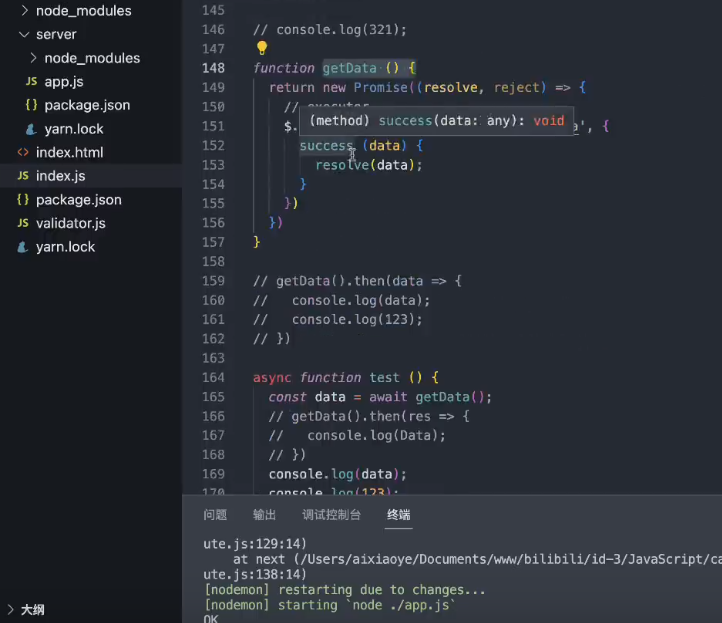This screenshot has width=722, height=623.
Task: Expand node_modules inside server folder
Action: (x=33, y=58)
